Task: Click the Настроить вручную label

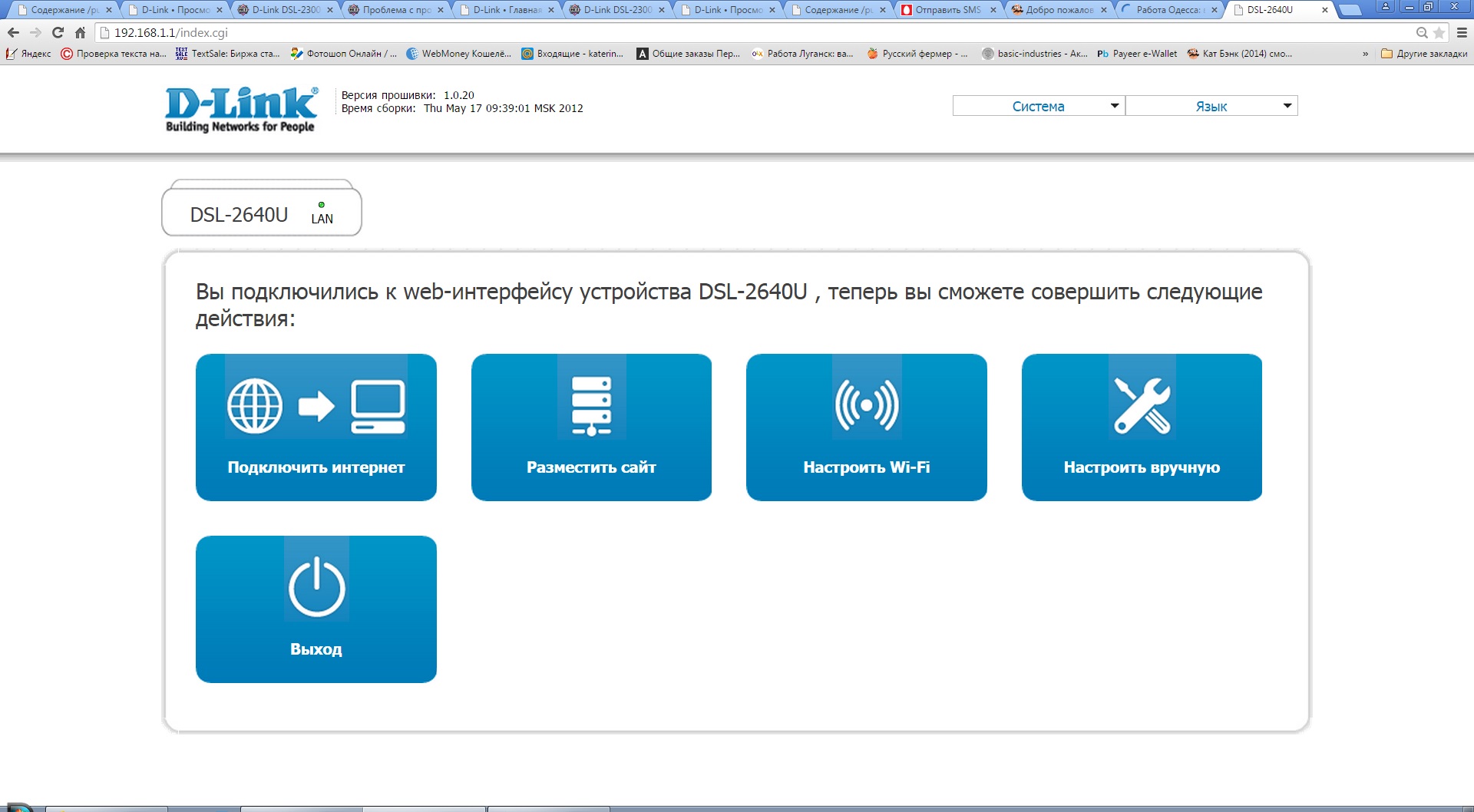Action: [x=1142, y=467]
